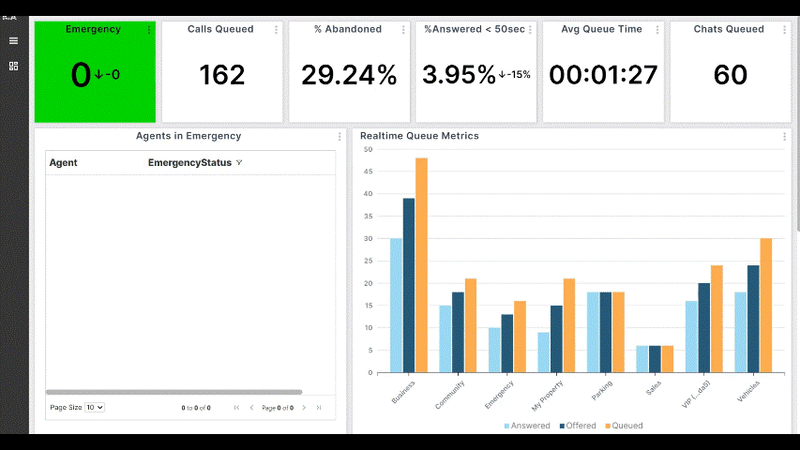The image size is (800, 450).
Task: Click the "Page 0 of 0" indicator
Action: [278, 408]
